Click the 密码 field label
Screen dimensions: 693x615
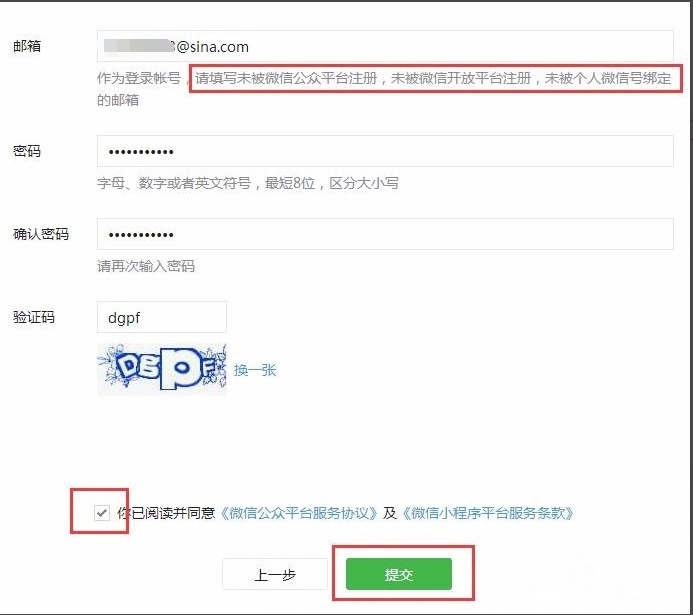pyautogui.click(x=27, y=151)
